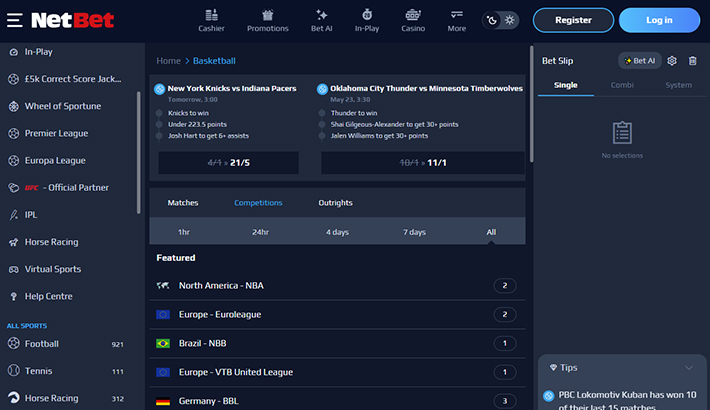Click the PBC Lokomotiv Kuban tip basketball icon
The width and height of the screenshot is (710, 410).
[548, 396]
